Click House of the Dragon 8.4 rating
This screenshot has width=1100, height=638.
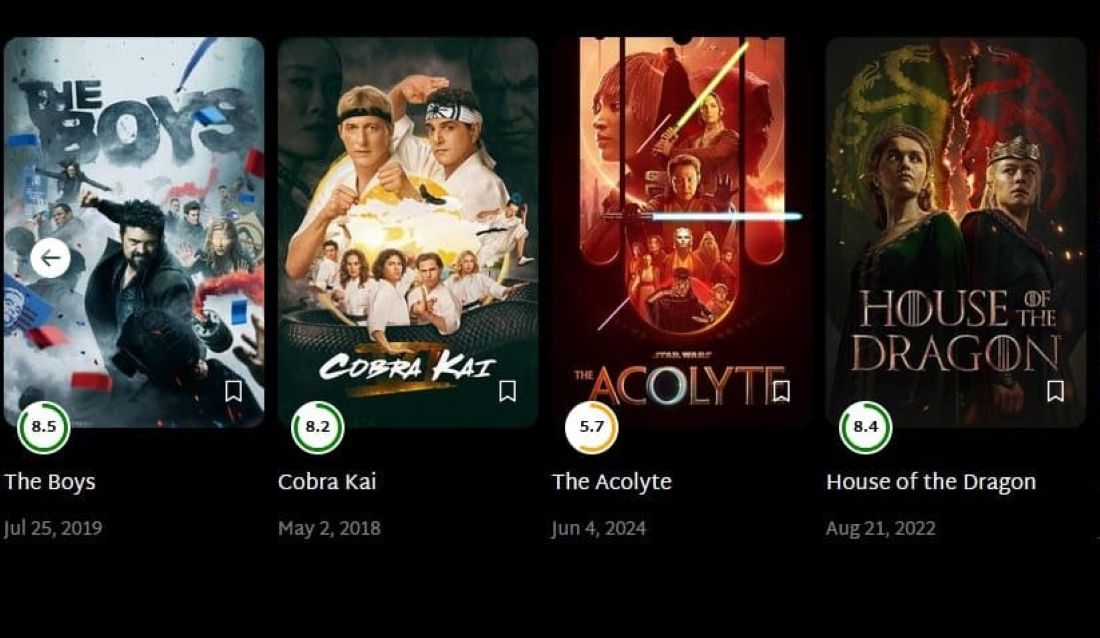866,427
